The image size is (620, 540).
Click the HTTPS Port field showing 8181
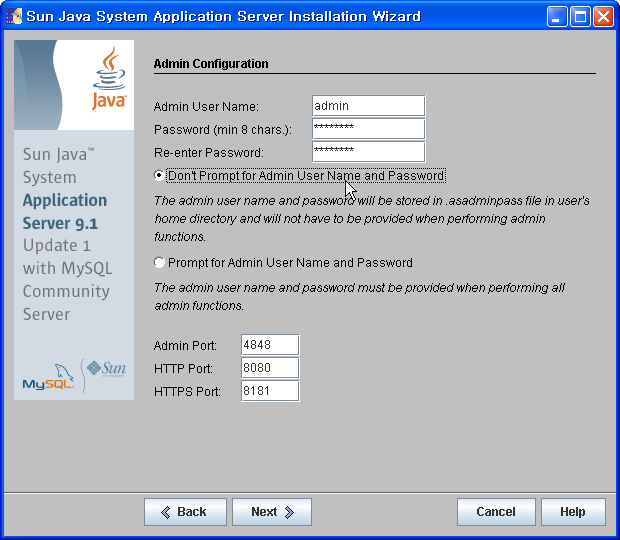270,391
